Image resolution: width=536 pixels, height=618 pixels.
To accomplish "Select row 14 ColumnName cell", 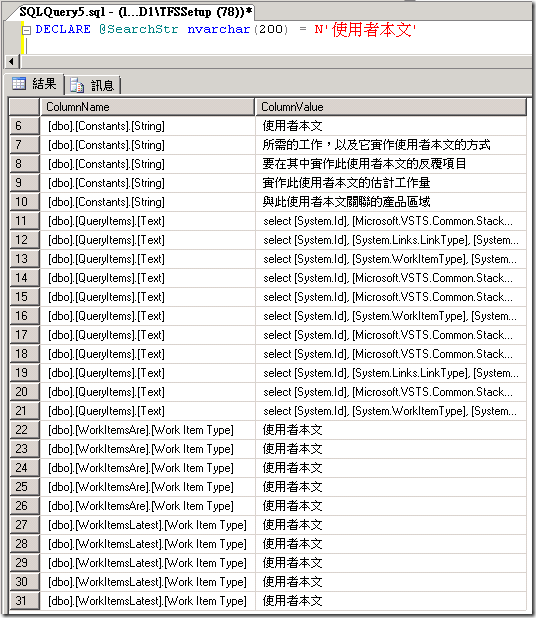I will tap(147, 278).
